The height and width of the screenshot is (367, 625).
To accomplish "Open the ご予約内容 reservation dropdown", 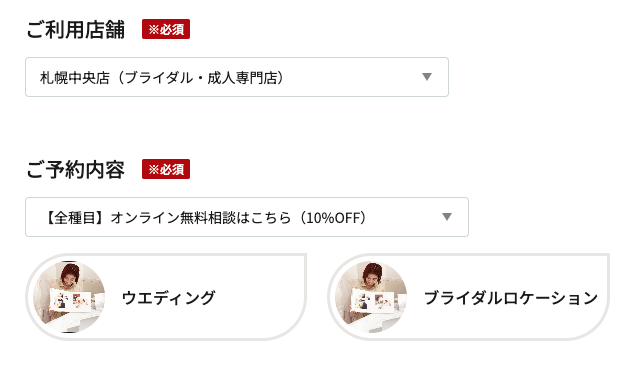I will [247, 217].
